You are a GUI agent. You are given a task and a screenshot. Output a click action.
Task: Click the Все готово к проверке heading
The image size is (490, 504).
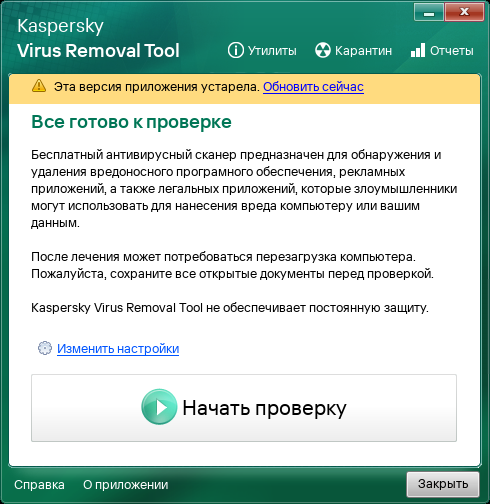(131, 122)
